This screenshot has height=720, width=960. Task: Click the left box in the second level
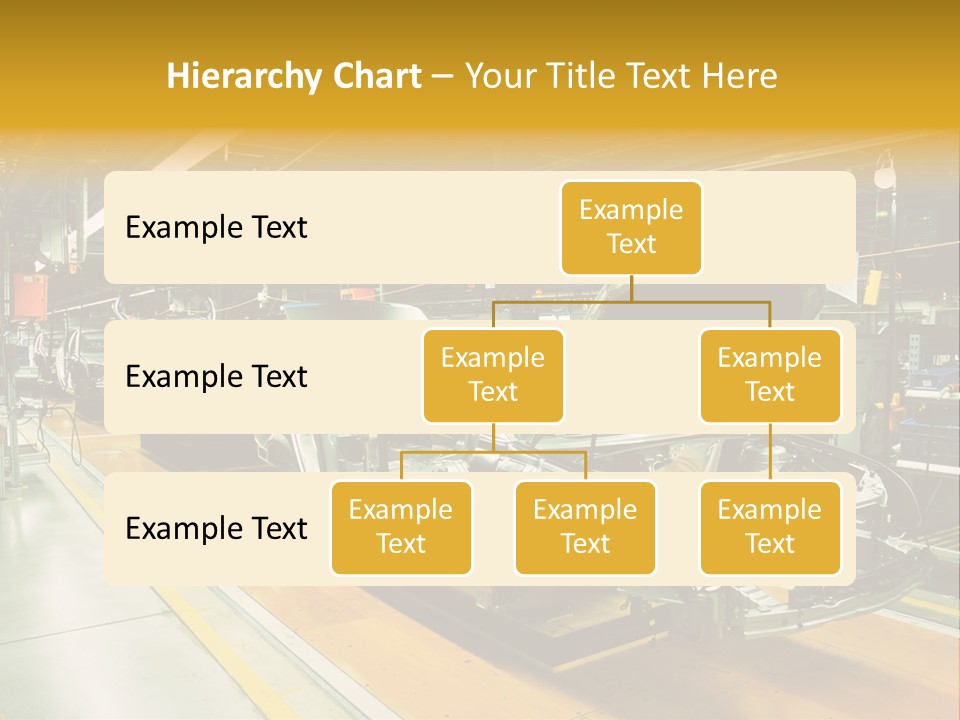click(x=493, y=376)
